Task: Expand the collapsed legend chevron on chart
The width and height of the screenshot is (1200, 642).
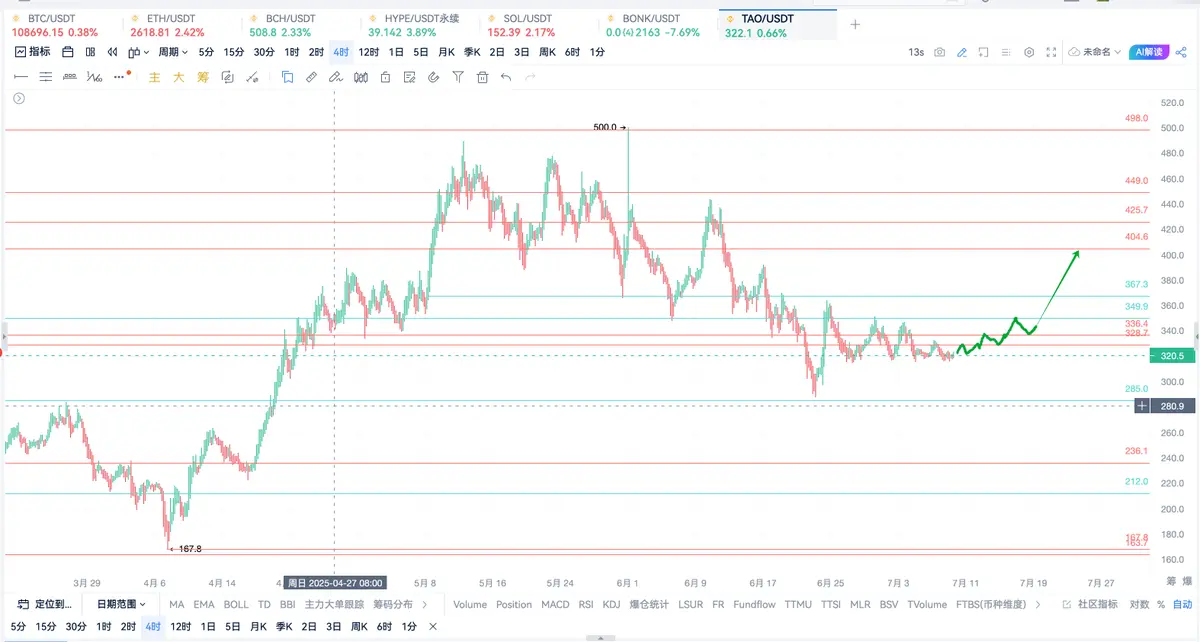Action: point(18,98)
